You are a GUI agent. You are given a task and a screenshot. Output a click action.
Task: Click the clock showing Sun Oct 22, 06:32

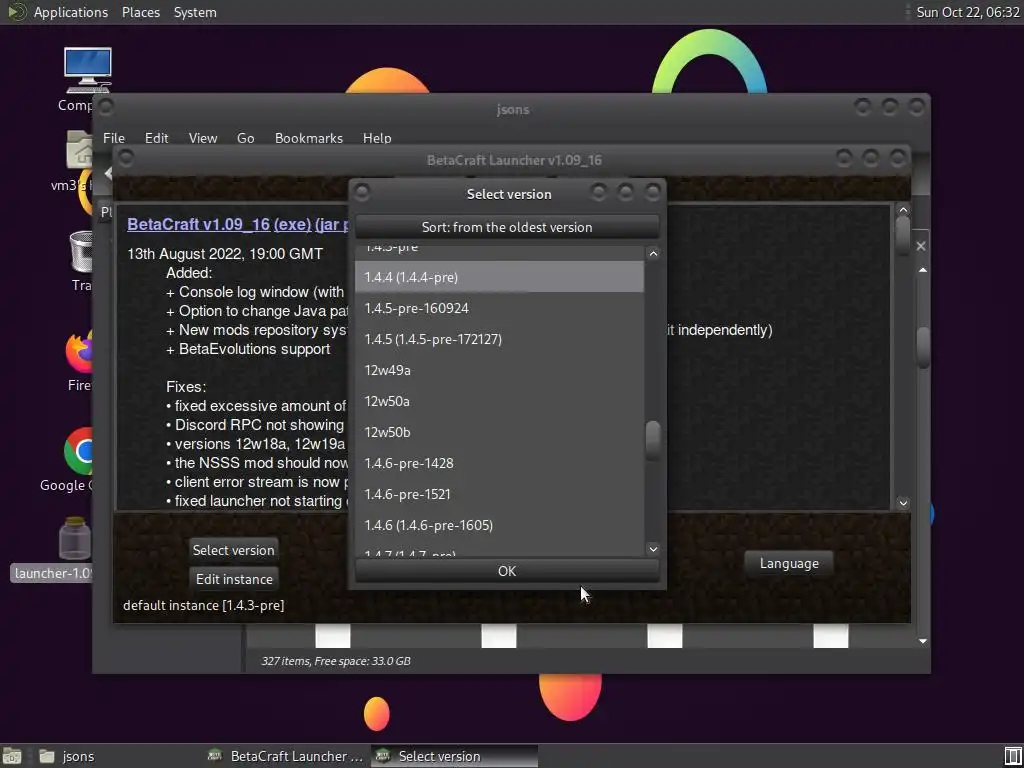tap(967, 12)
